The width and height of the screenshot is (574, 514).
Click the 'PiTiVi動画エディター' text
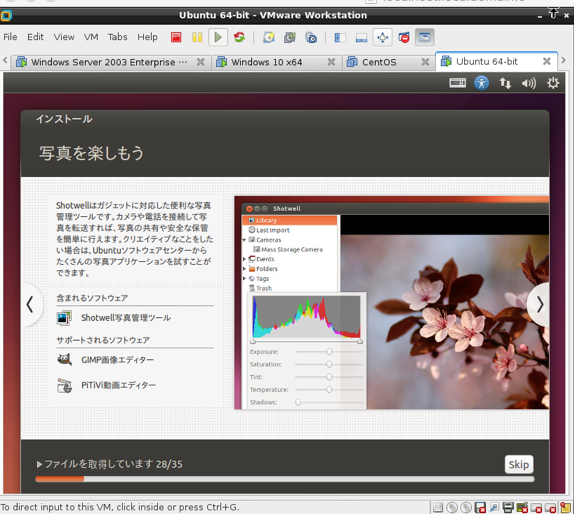pyautogui.click(x=119, y=385)
